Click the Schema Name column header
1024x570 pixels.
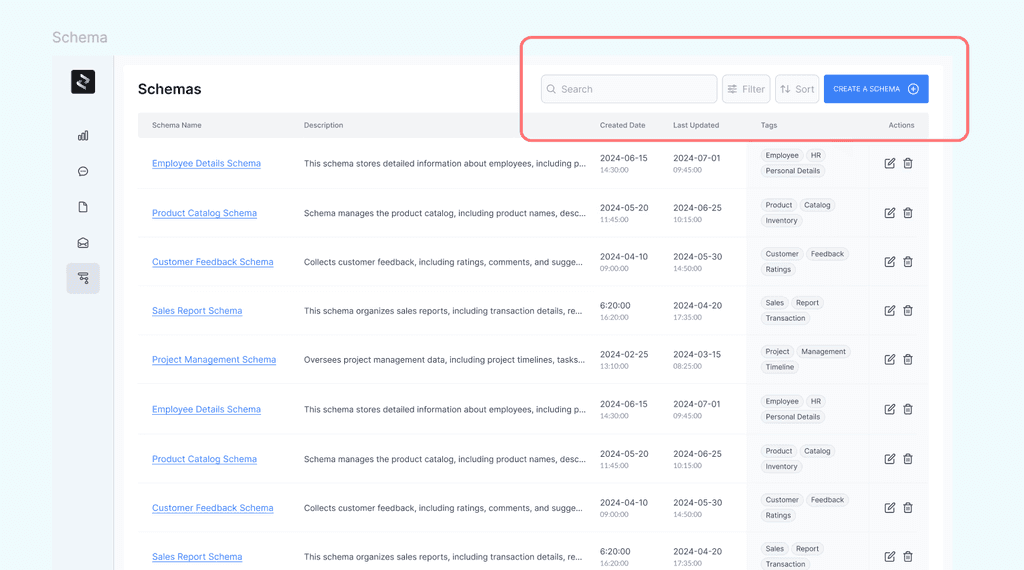point(176,125)
